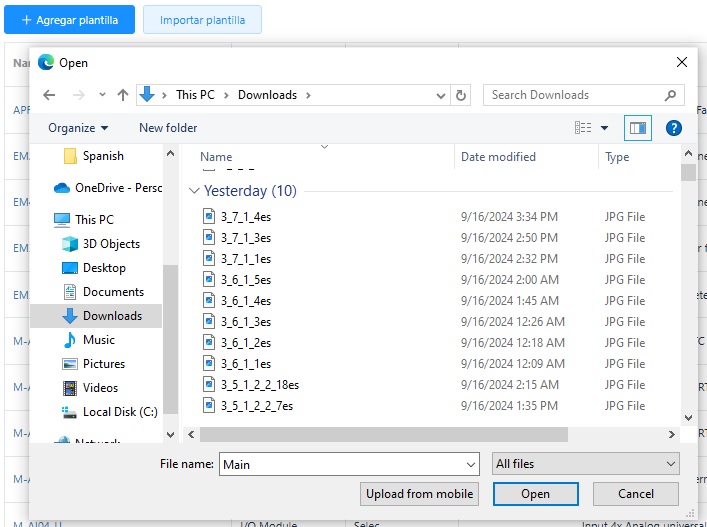Expand the File name combo box dropdown

[471, 464]
